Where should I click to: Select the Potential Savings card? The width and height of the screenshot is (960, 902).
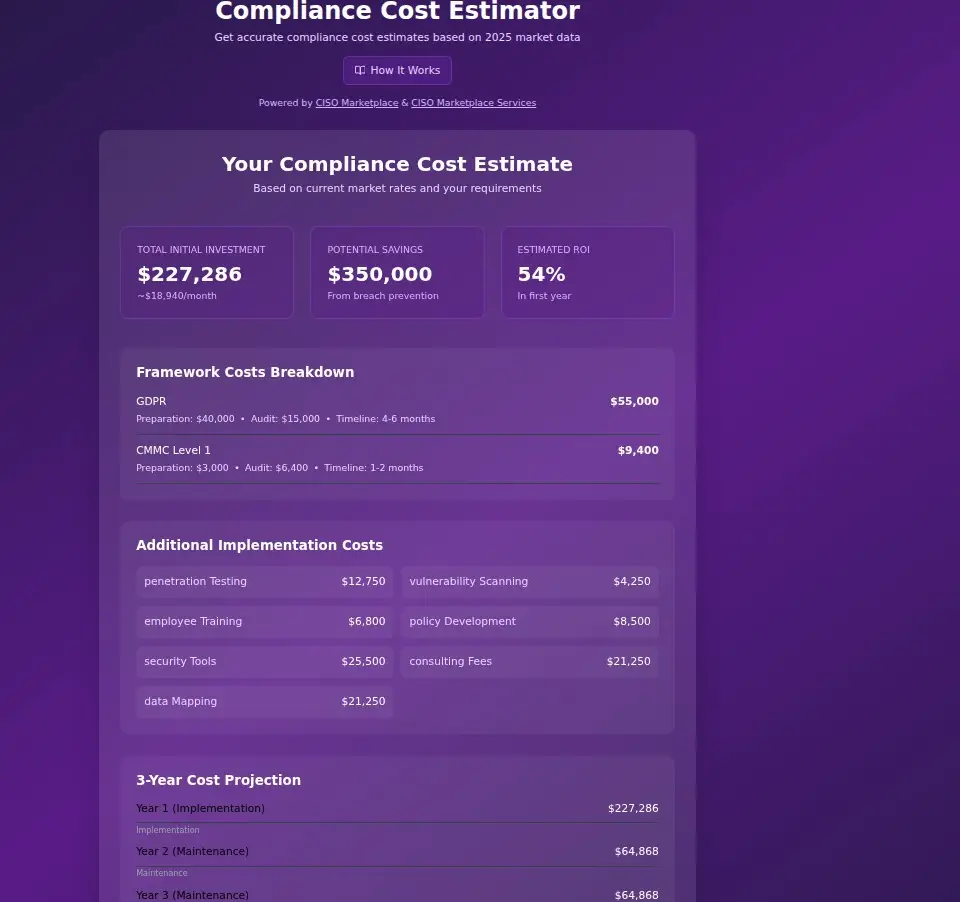[x=397, y=272]
